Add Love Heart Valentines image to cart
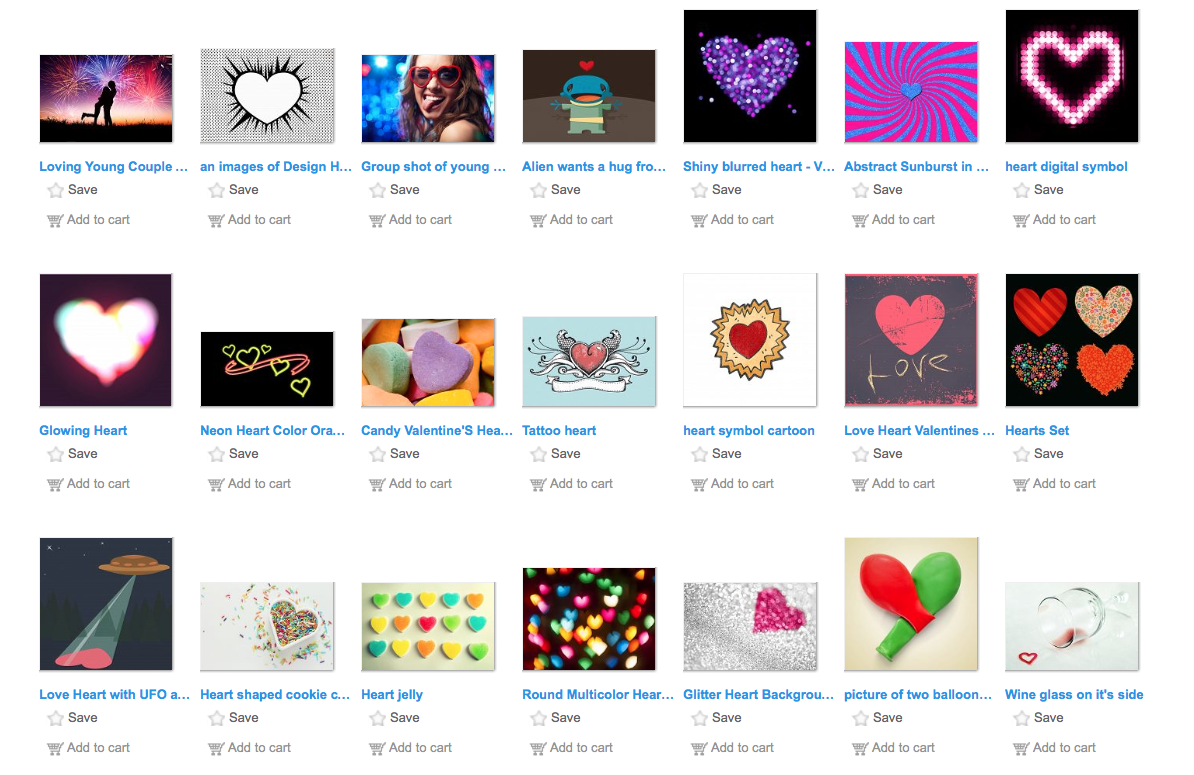Screen dimensions: 1194x775 point(893,483)
